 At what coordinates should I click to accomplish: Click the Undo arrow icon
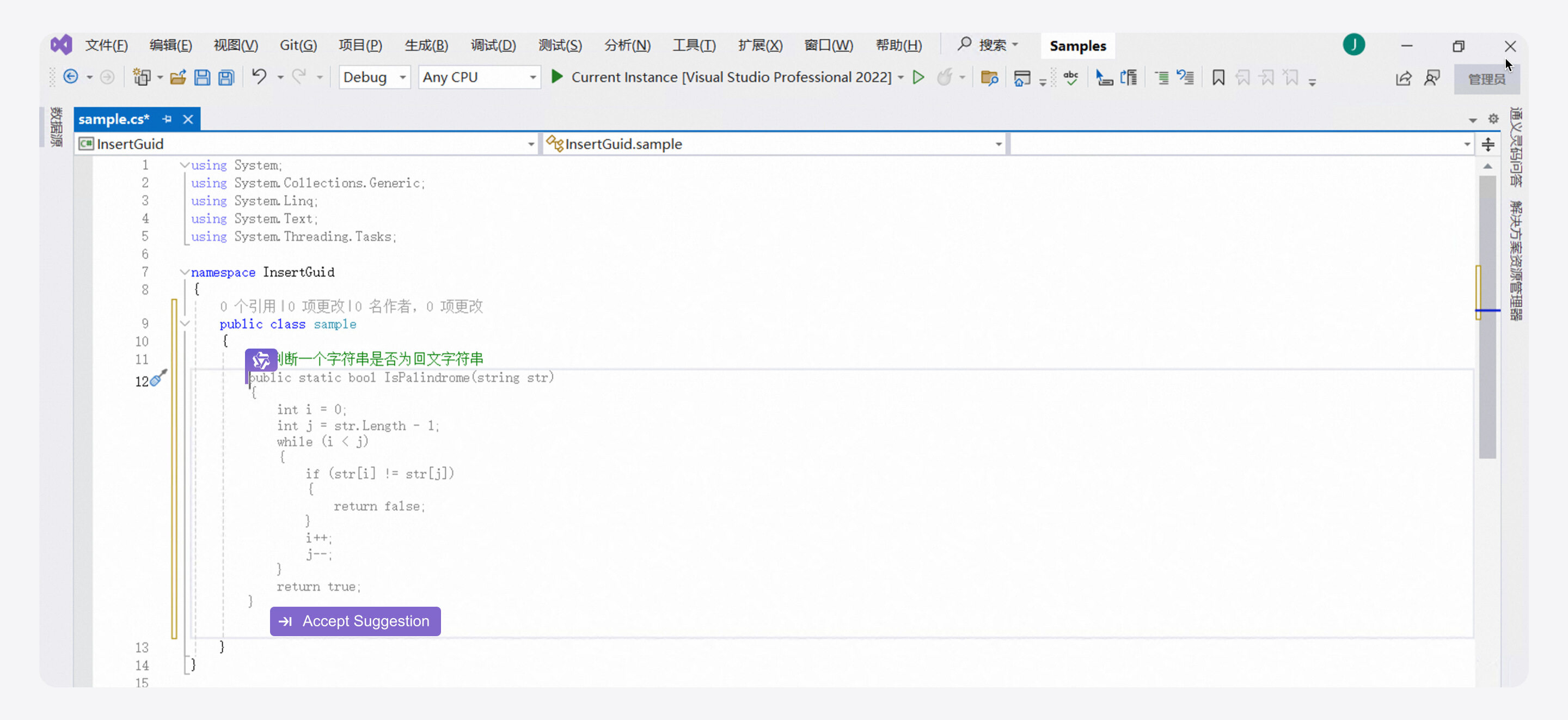(259, 77)
